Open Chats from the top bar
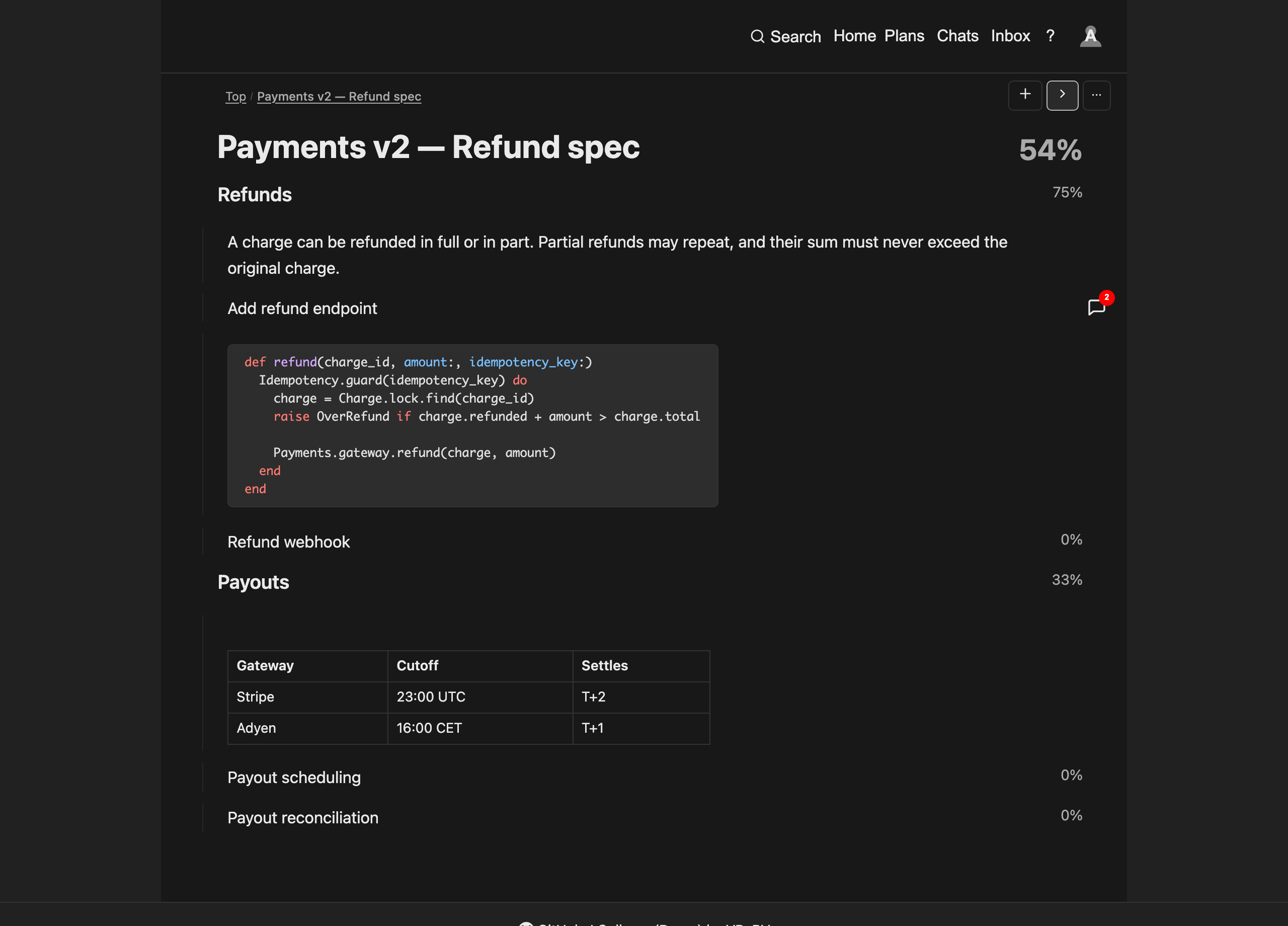This screenshot has width=1288, height=926. 957,36
